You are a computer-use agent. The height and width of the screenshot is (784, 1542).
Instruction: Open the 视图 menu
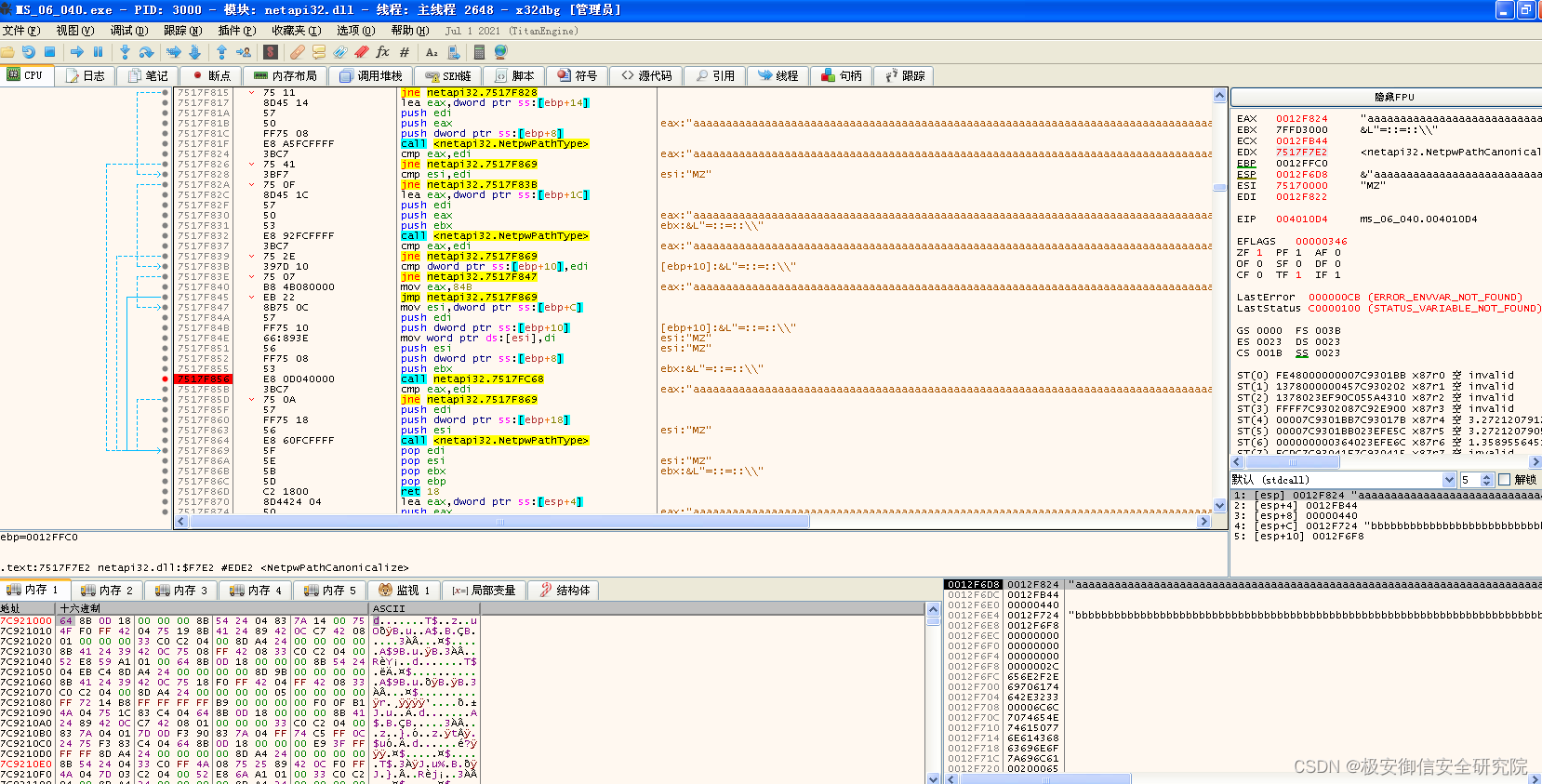coord(74,31)
